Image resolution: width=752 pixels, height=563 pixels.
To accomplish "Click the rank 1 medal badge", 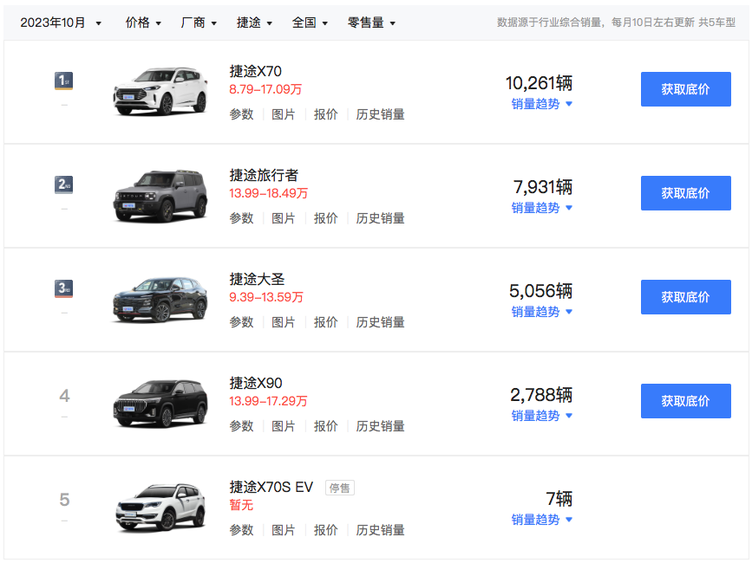I will pos(64,81).
